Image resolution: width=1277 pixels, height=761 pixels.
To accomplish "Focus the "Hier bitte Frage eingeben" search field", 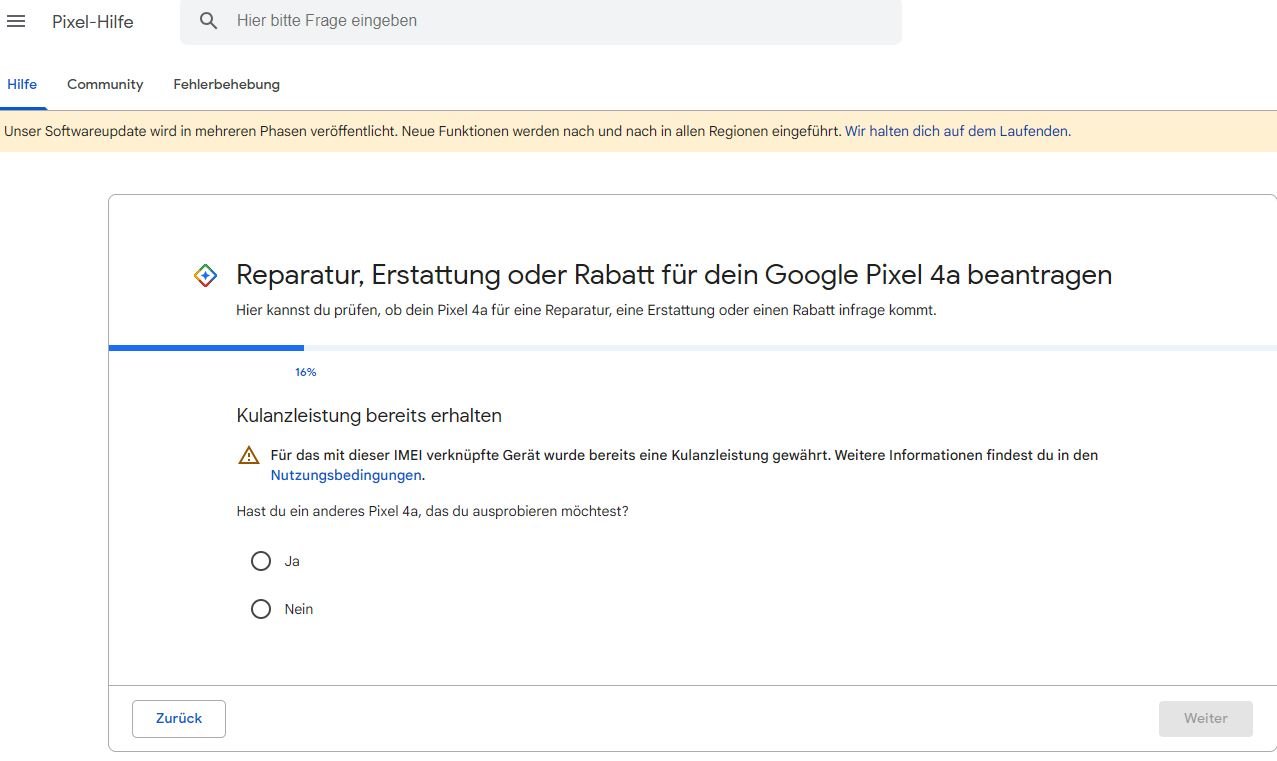I will pyautogui.click(x=560, y=21).
